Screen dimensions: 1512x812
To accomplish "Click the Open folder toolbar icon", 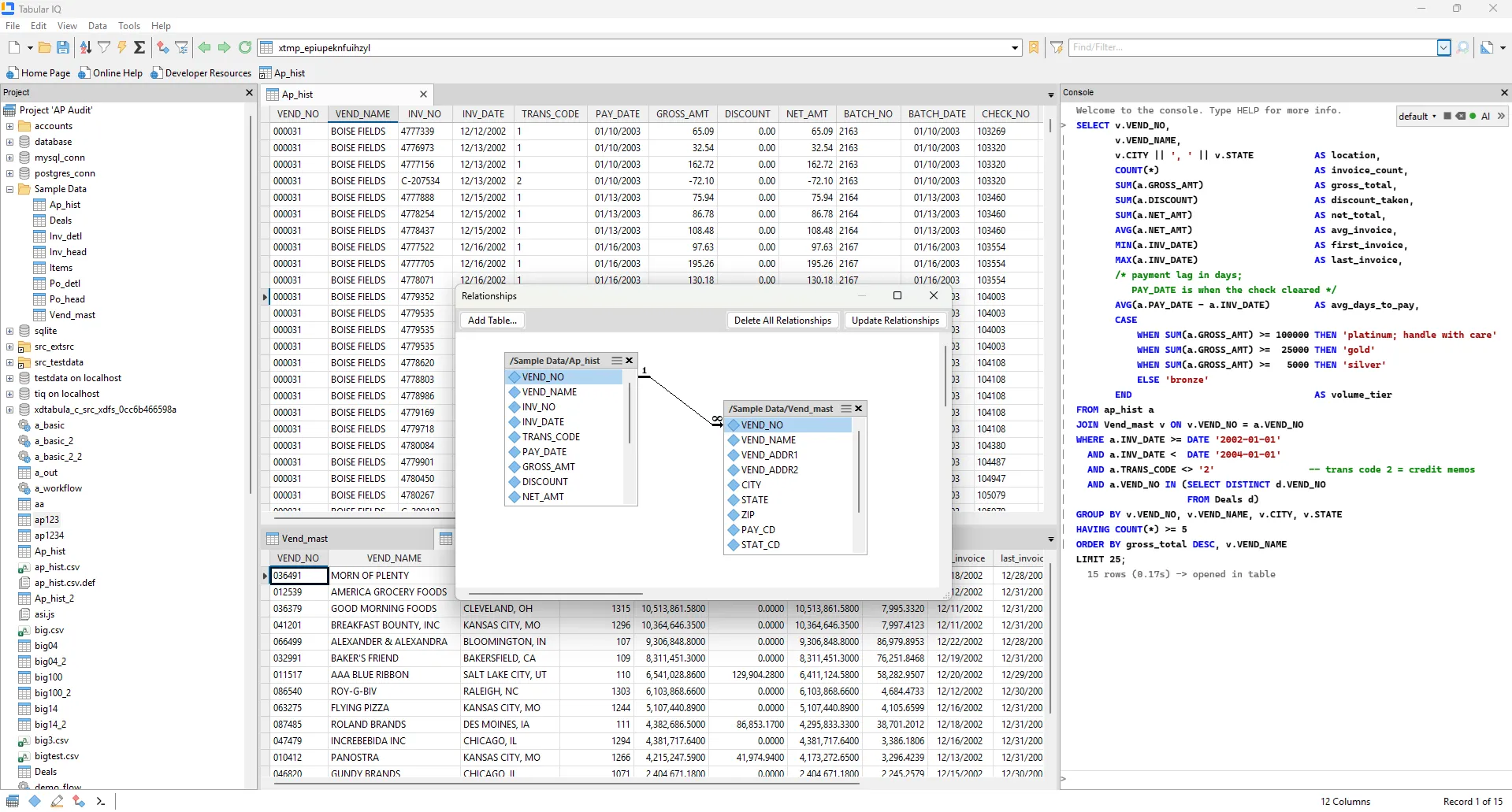I will [x=45, y=47].
